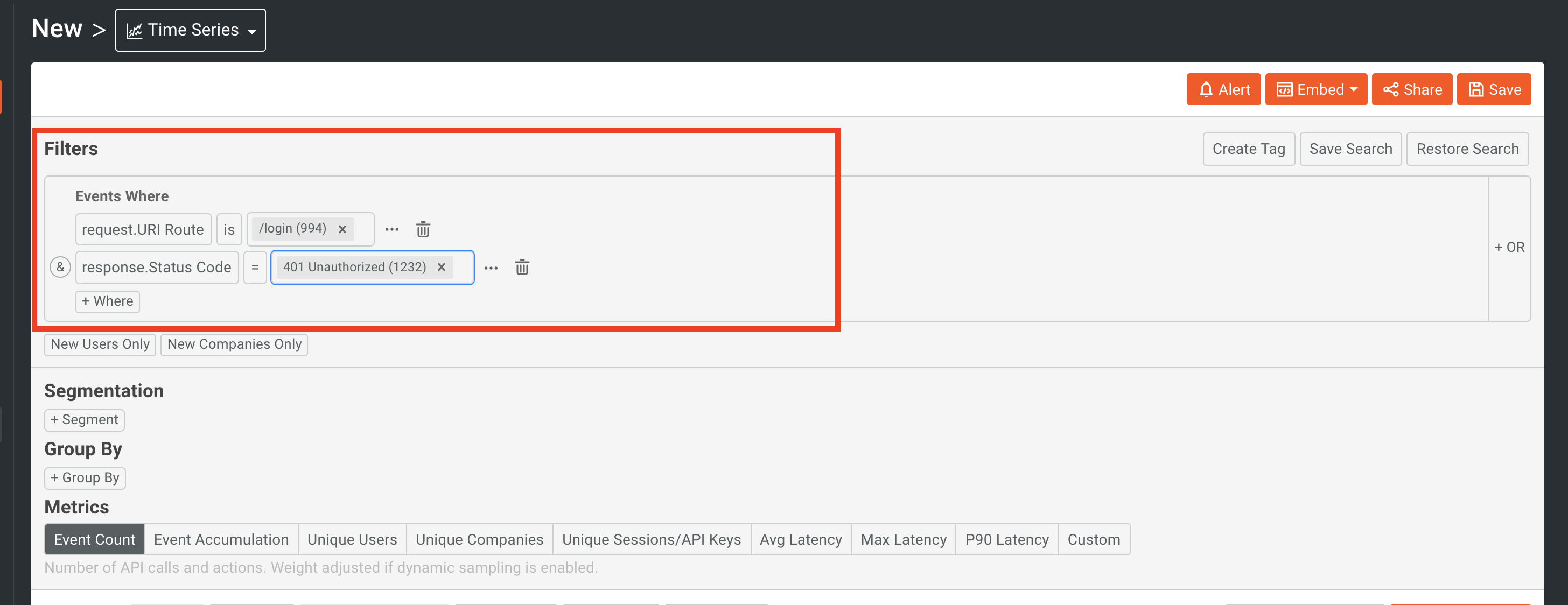Expand the Time Series chart type dropdown

click(191, 31)
